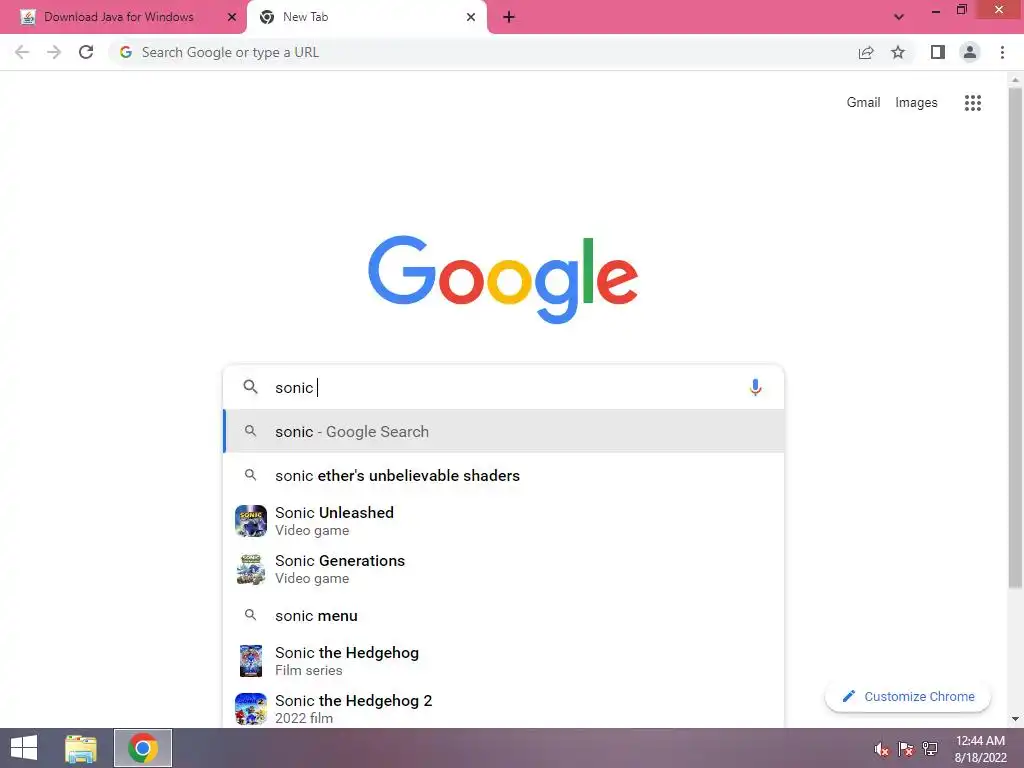Open Gmail link
Viewport: 1024px width, 768px height.
click(863, 103)
